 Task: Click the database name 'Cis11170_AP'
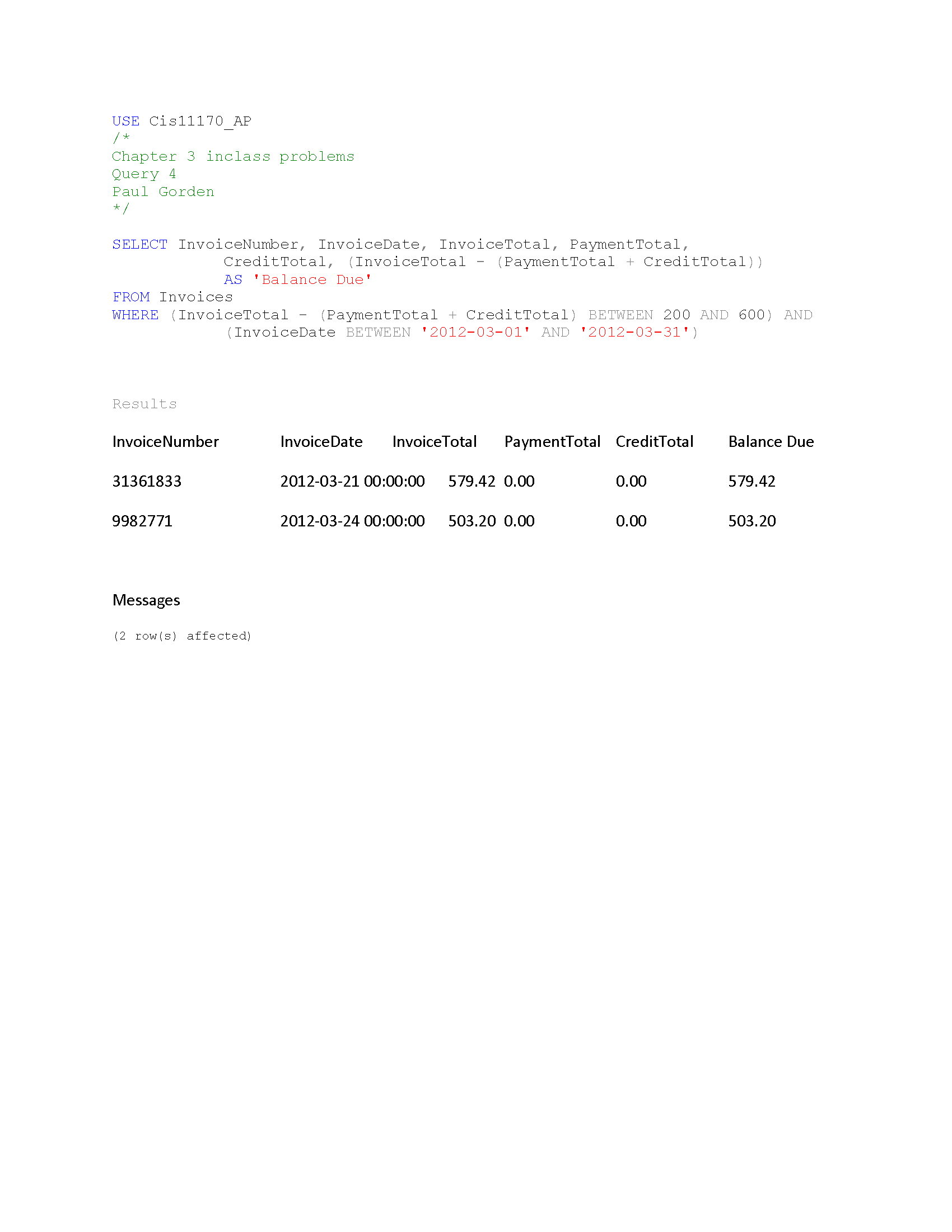click(200, 122)
